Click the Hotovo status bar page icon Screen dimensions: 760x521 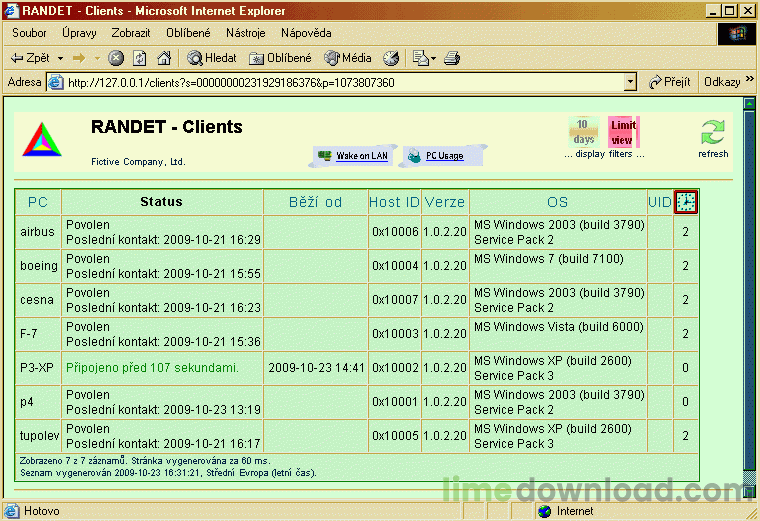pyautogui.click(x=12, y=511)
